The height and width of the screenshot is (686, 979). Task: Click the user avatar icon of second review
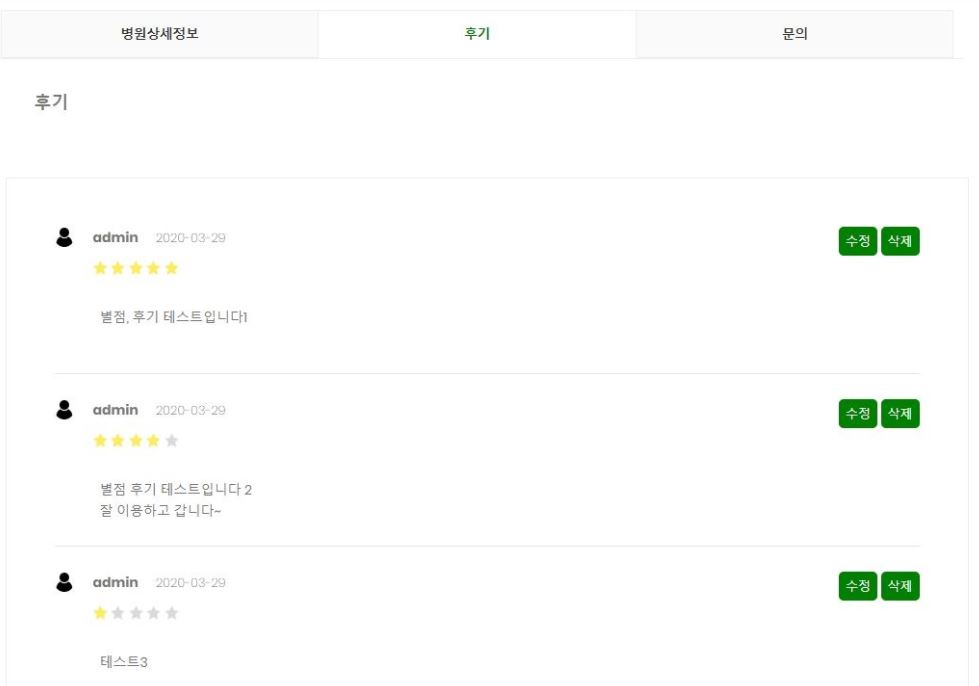point(64,409)
